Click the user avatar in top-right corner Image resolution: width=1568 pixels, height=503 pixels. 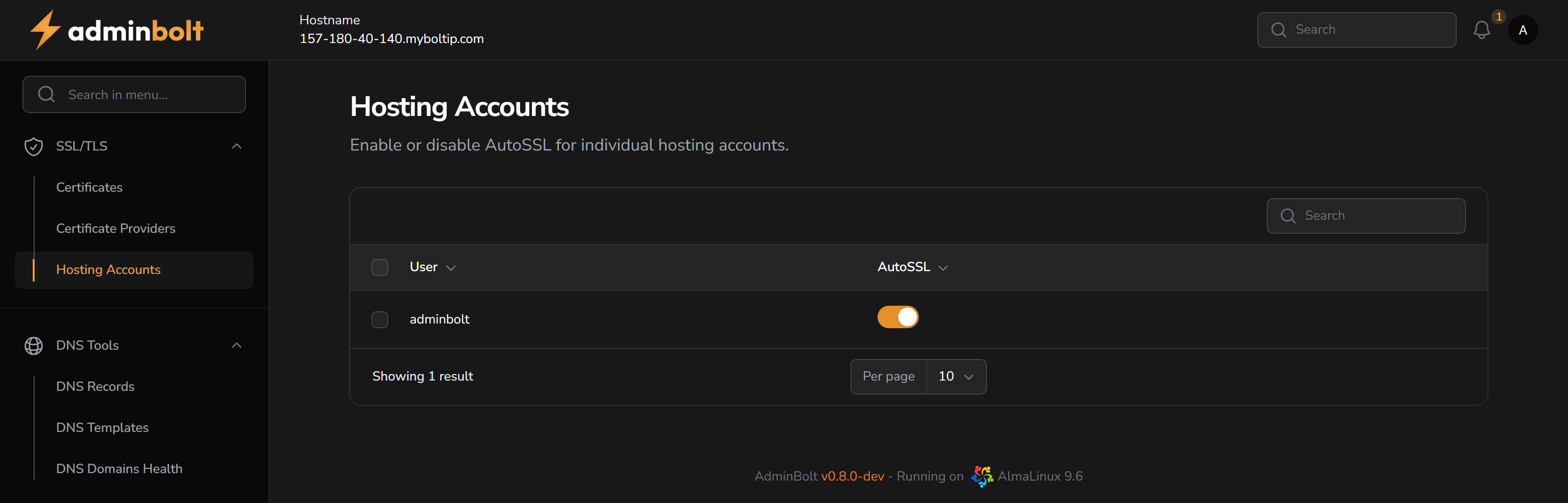click(1523, 29)
